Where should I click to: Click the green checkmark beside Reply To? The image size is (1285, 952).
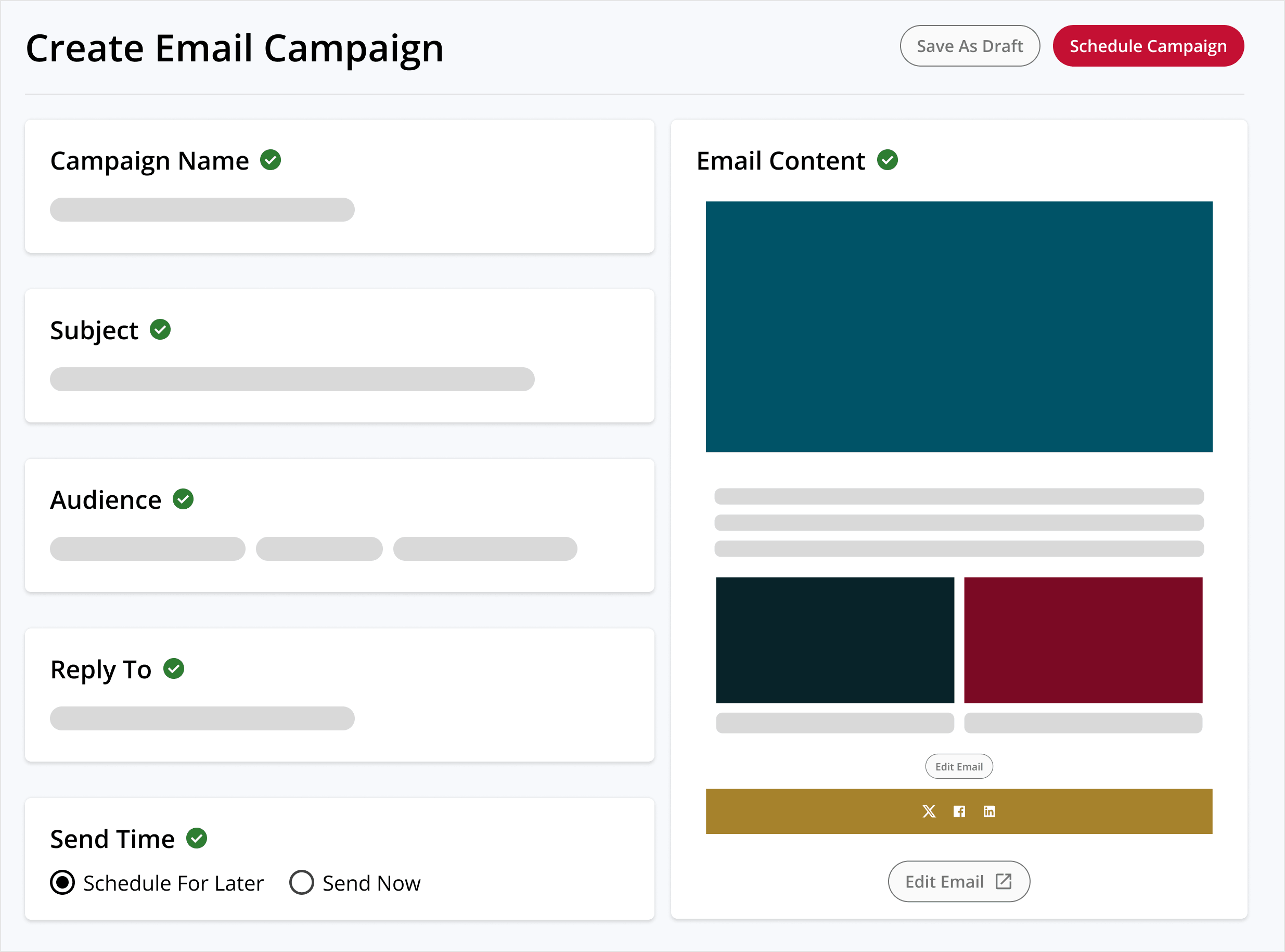point(173,669)
